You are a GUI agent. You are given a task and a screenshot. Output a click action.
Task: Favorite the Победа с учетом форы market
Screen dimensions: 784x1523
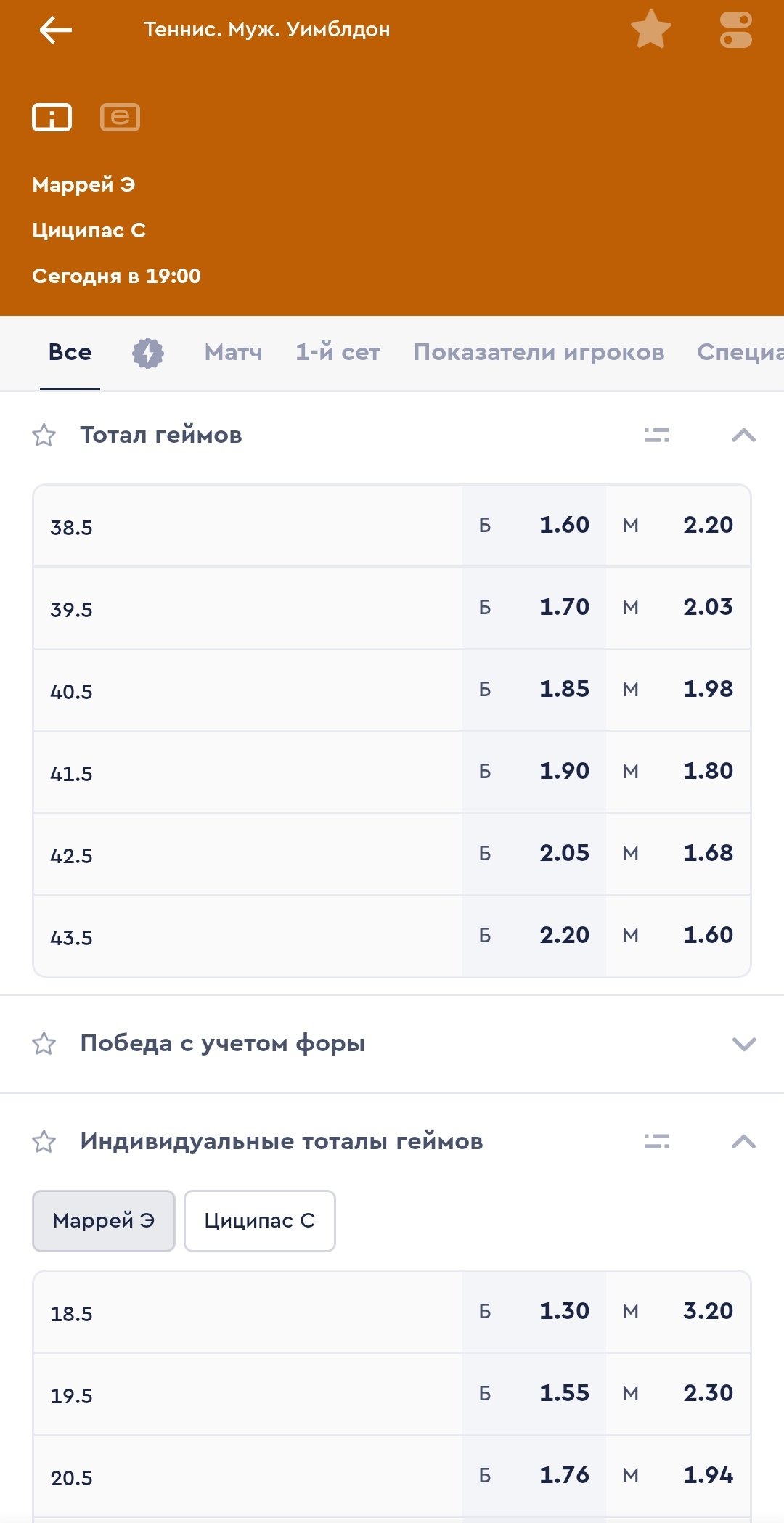(x=44, y=1044)
